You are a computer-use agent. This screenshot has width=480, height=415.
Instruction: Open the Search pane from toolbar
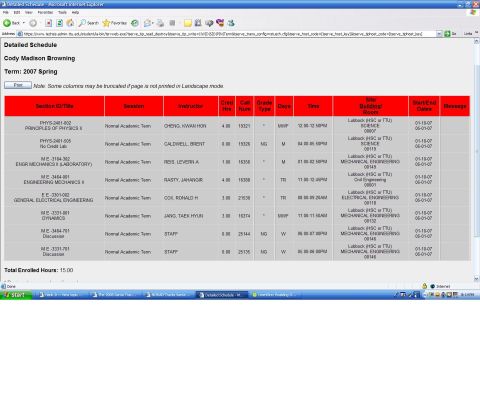(x=89, y=23)
